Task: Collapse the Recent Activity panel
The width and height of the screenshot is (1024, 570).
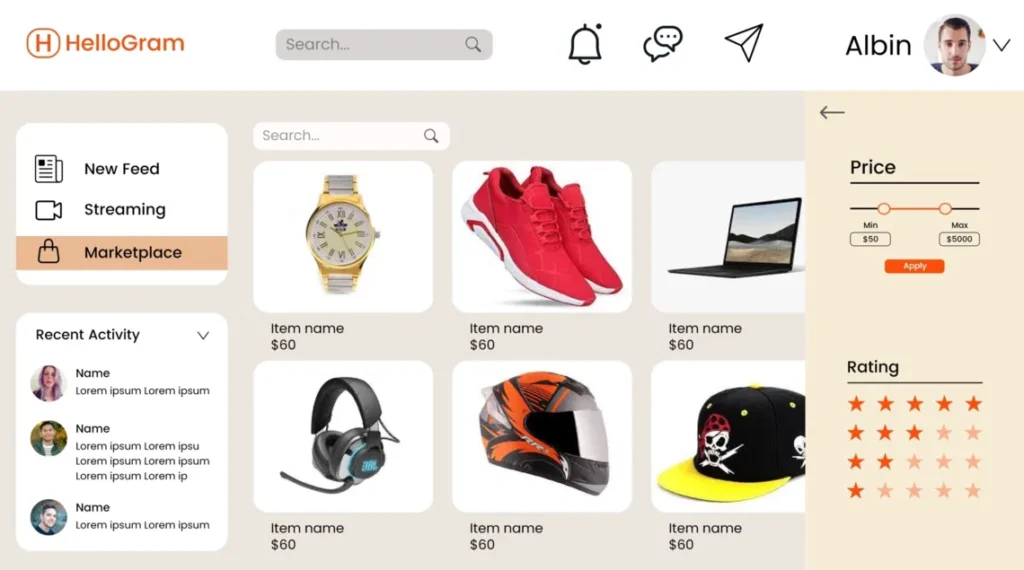Action: (203, 336)
